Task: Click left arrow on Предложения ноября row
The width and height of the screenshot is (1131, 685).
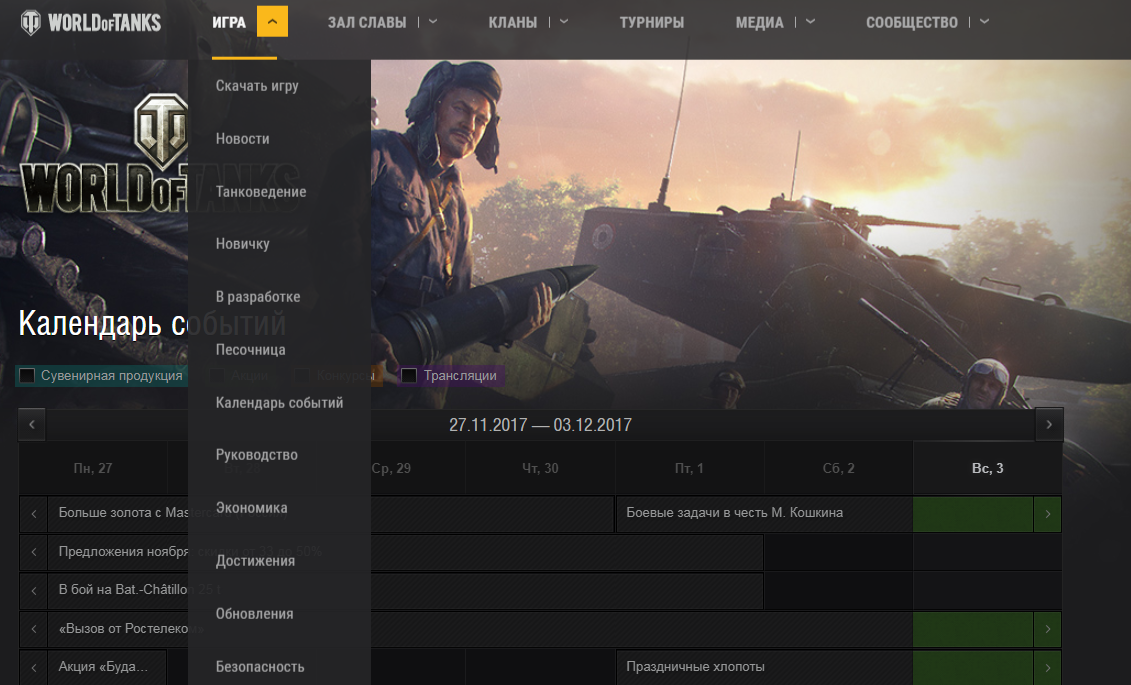Action: [x=34, y=552]
